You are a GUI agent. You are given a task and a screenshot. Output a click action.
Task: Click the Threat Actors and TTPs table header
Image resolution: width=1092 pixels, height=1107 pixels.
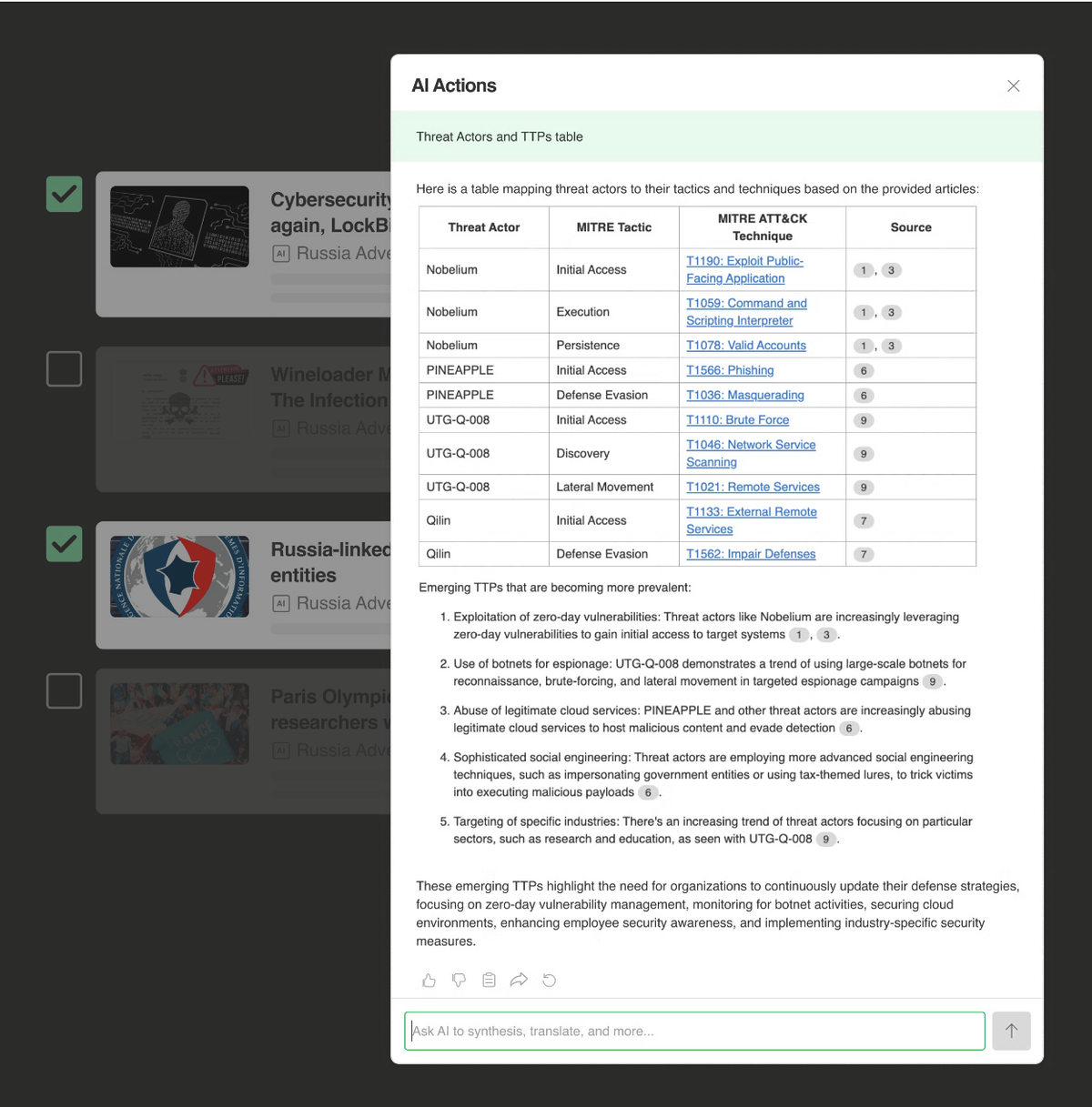click(499, 136)
